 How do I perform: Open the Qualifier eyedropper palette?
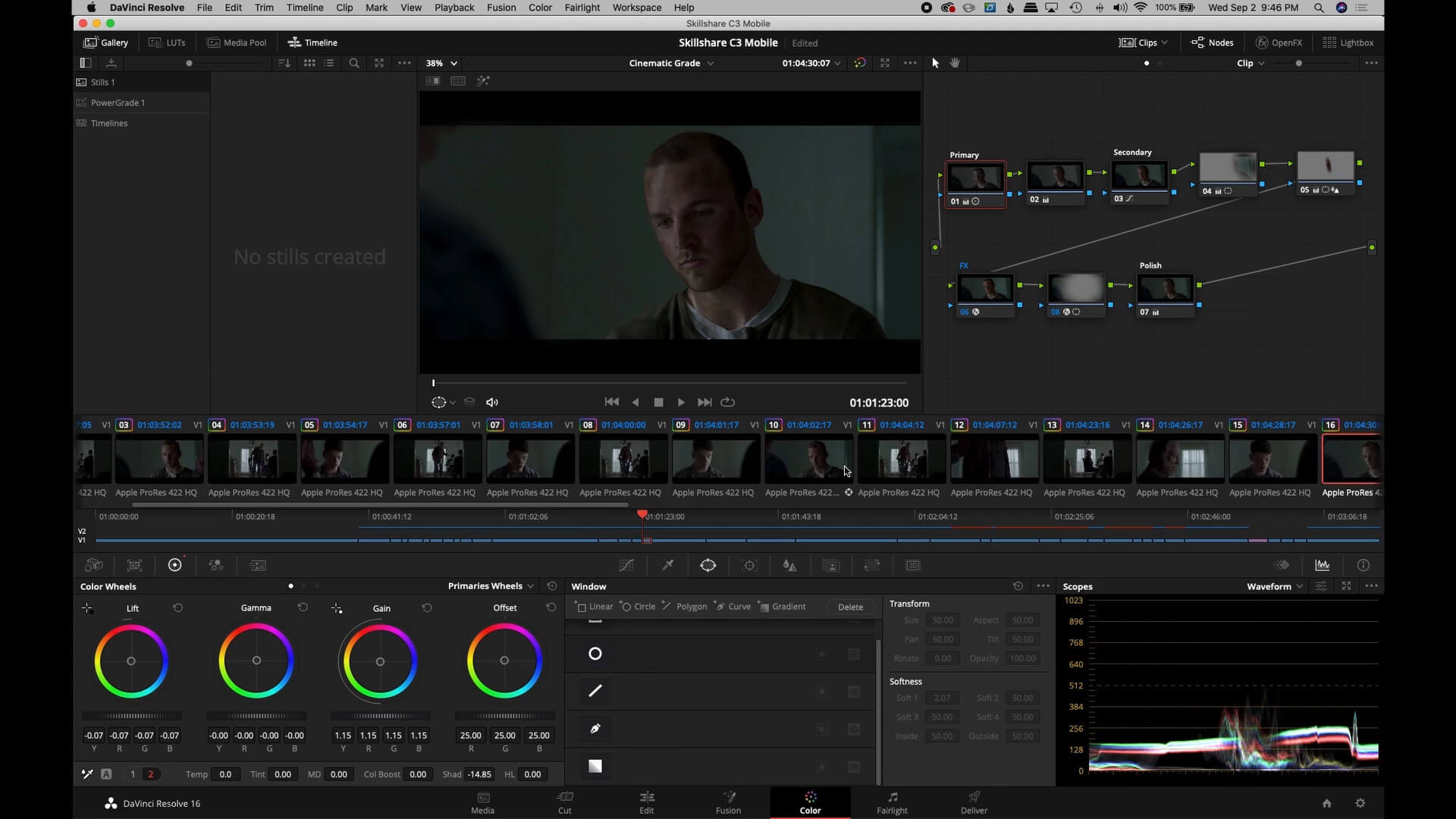click(667, 565)
